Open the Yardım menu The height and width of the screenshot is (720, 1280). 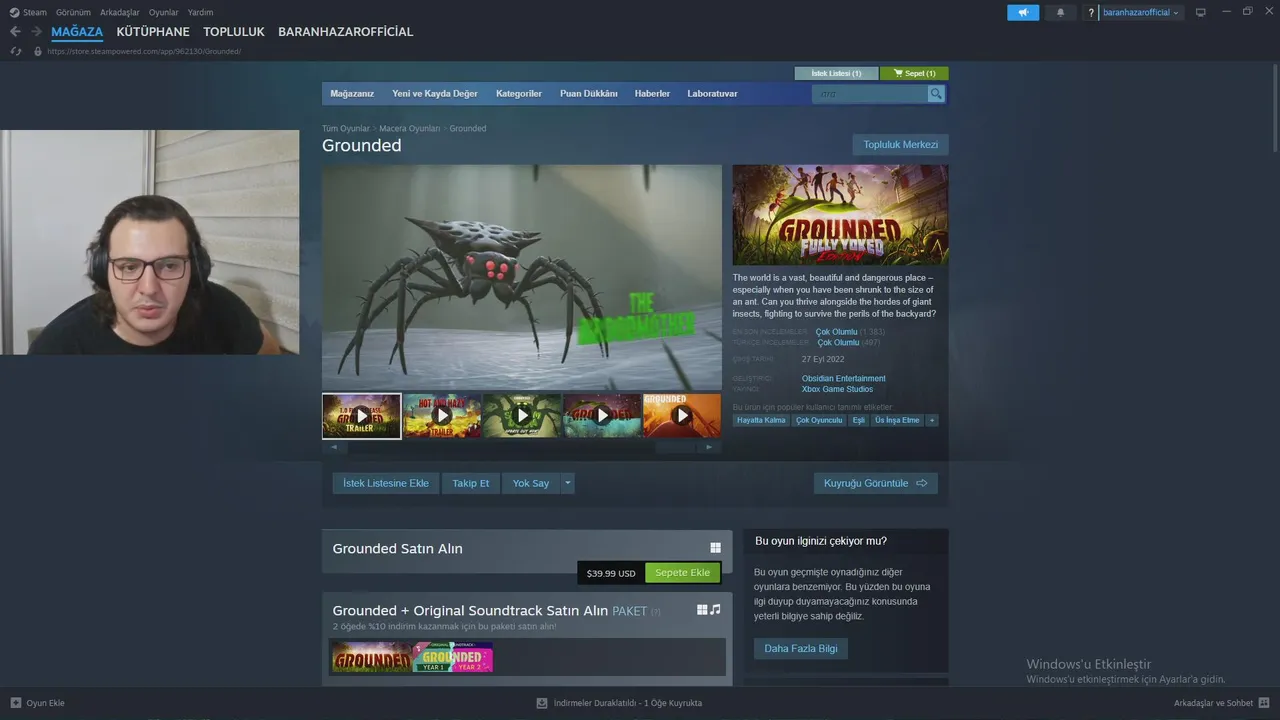pyautogui.click(x=200, y=12)
